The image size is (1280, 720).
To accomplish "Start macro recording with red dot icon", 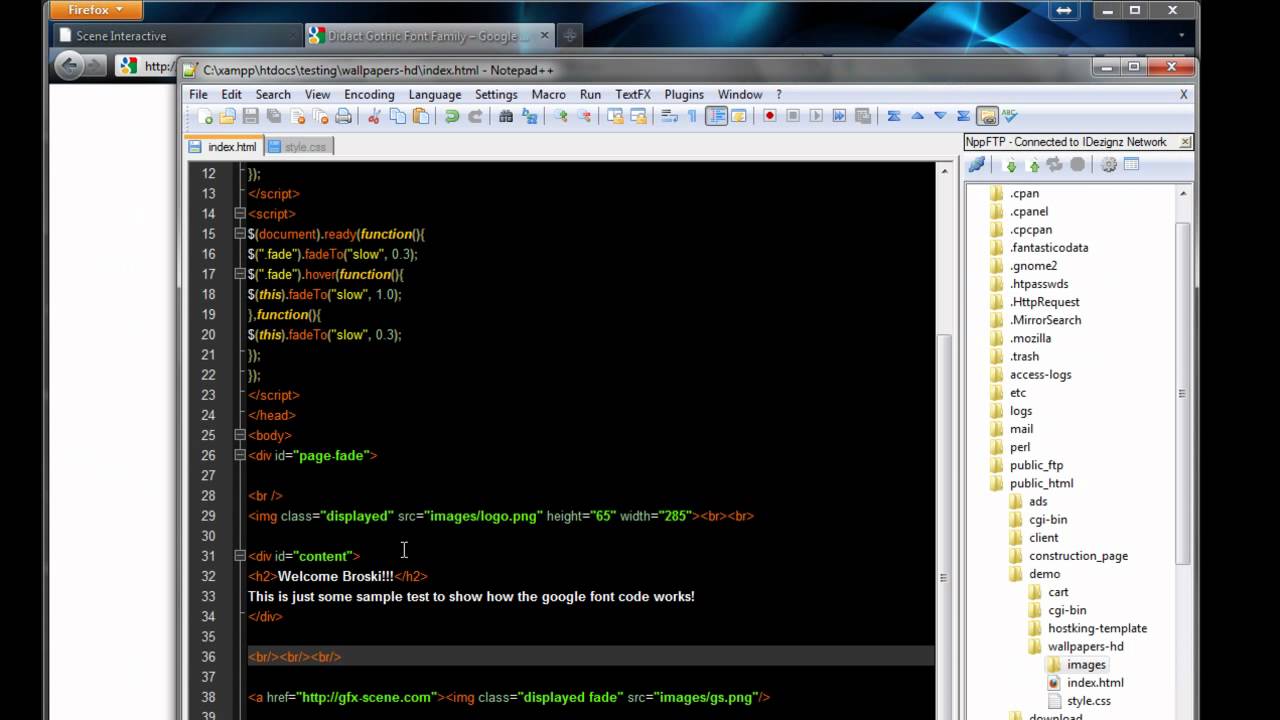I will coord(770,117).
